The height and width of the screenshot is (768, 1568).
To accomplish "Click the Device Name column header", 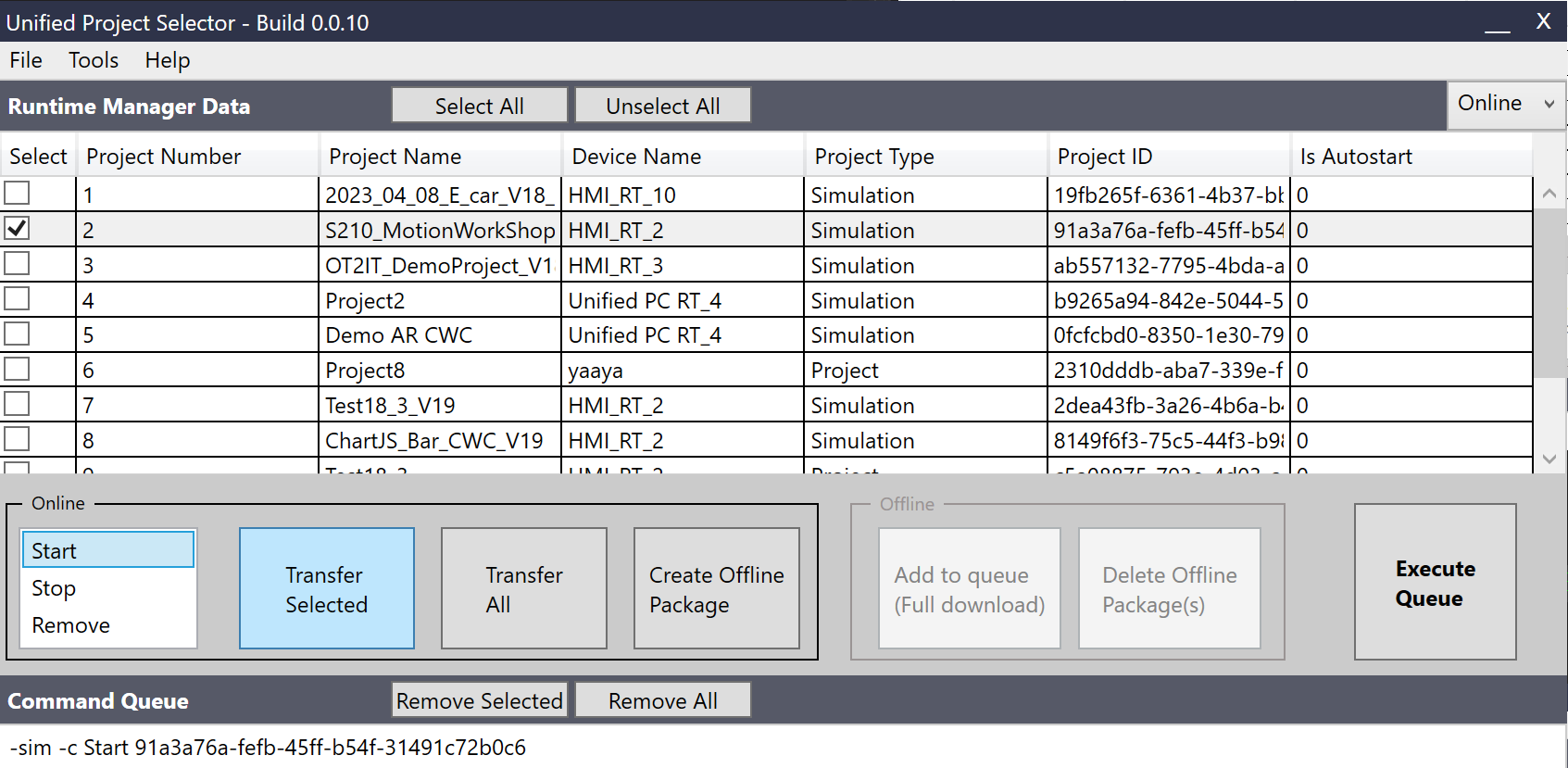I will pos(684,156).
